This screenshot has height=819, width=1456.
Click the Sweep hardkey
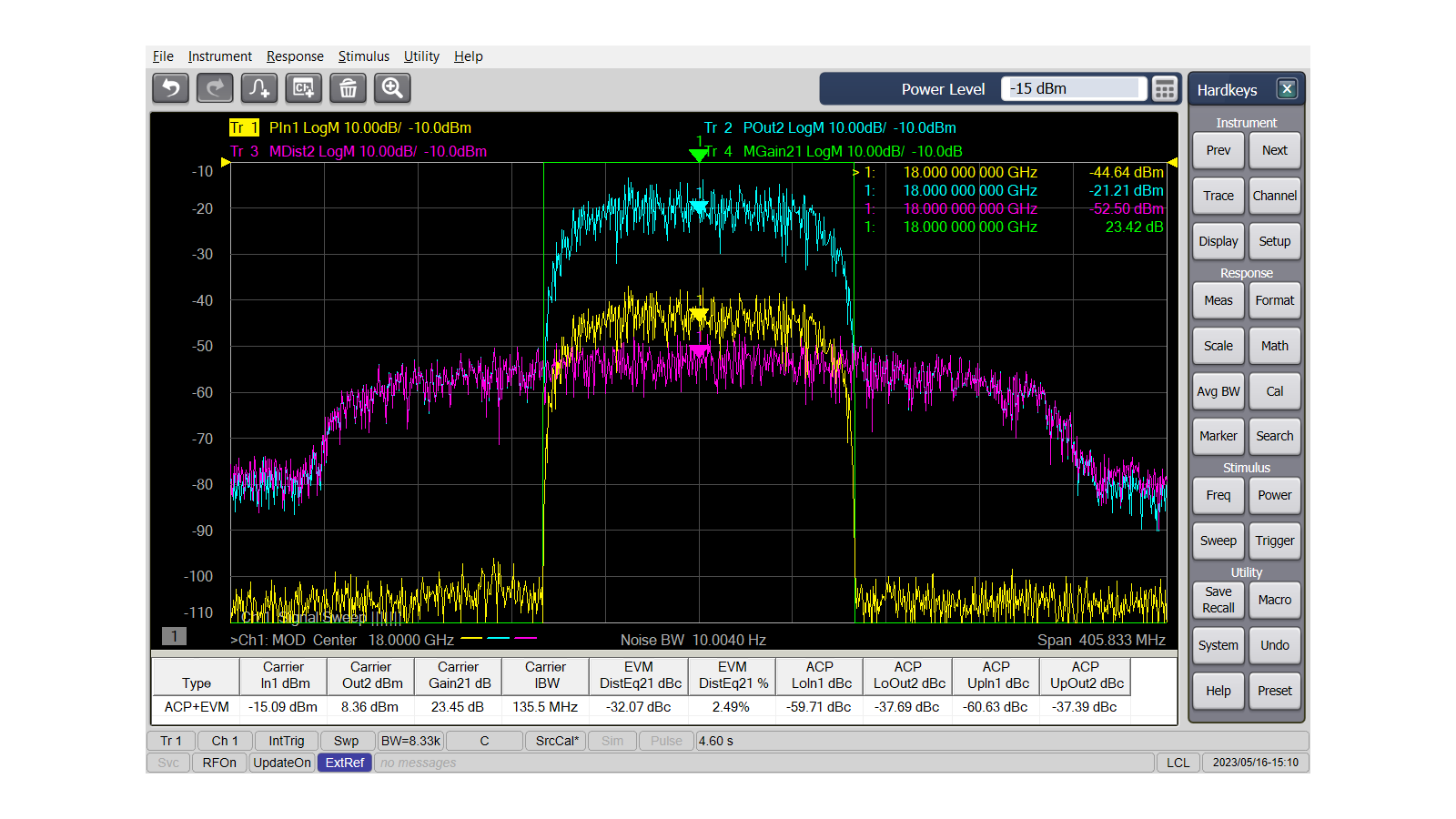tap(1218, 541)
